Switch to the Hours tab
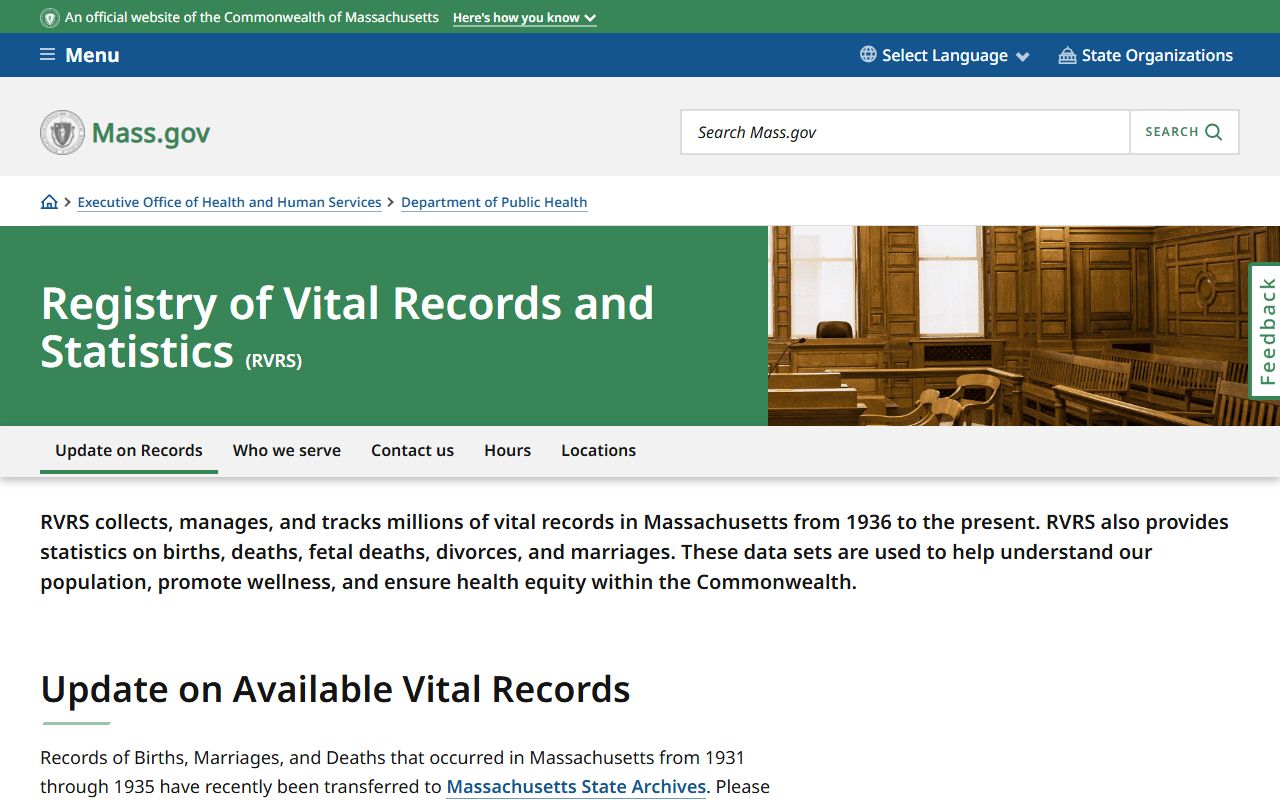 507,450
